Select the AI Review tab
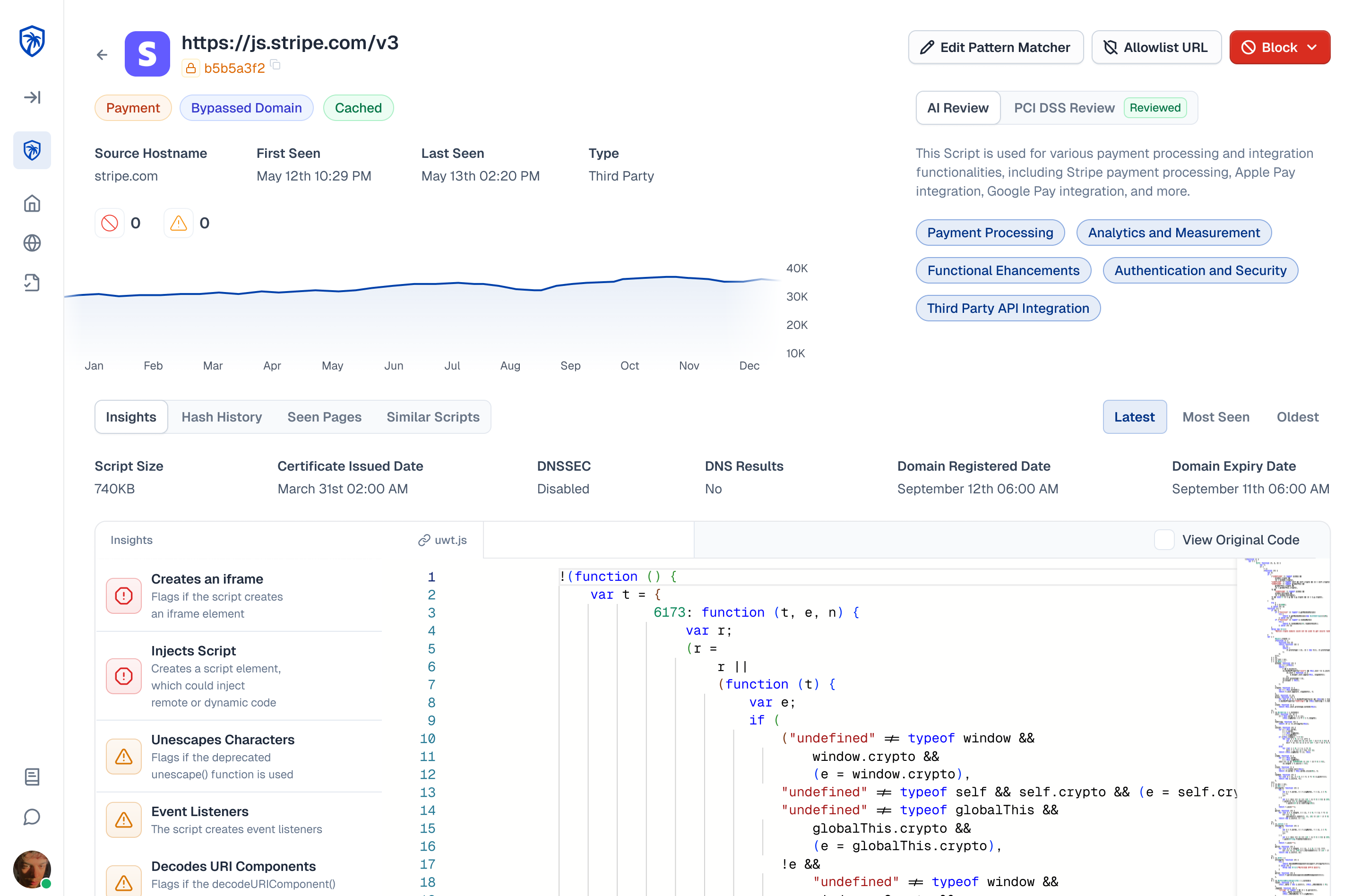The image size is (1361, 896). pos(958,107)
